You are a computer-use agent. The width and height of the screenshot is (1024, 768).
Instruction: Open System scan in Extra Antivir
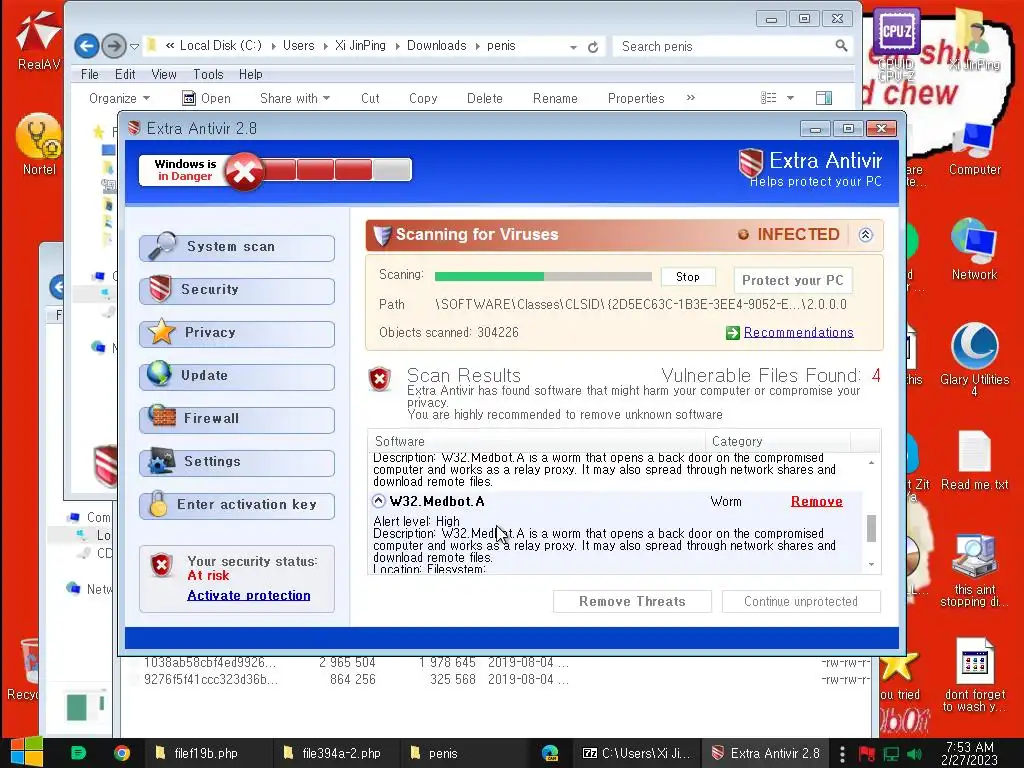point(237,247)
